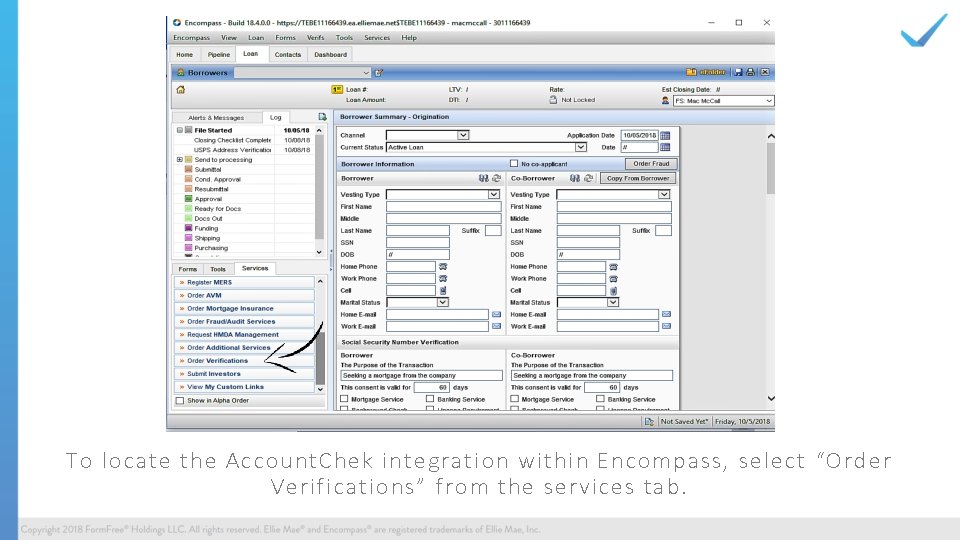Check Co-Borrower Mortgage Service box

click(514, 399)
